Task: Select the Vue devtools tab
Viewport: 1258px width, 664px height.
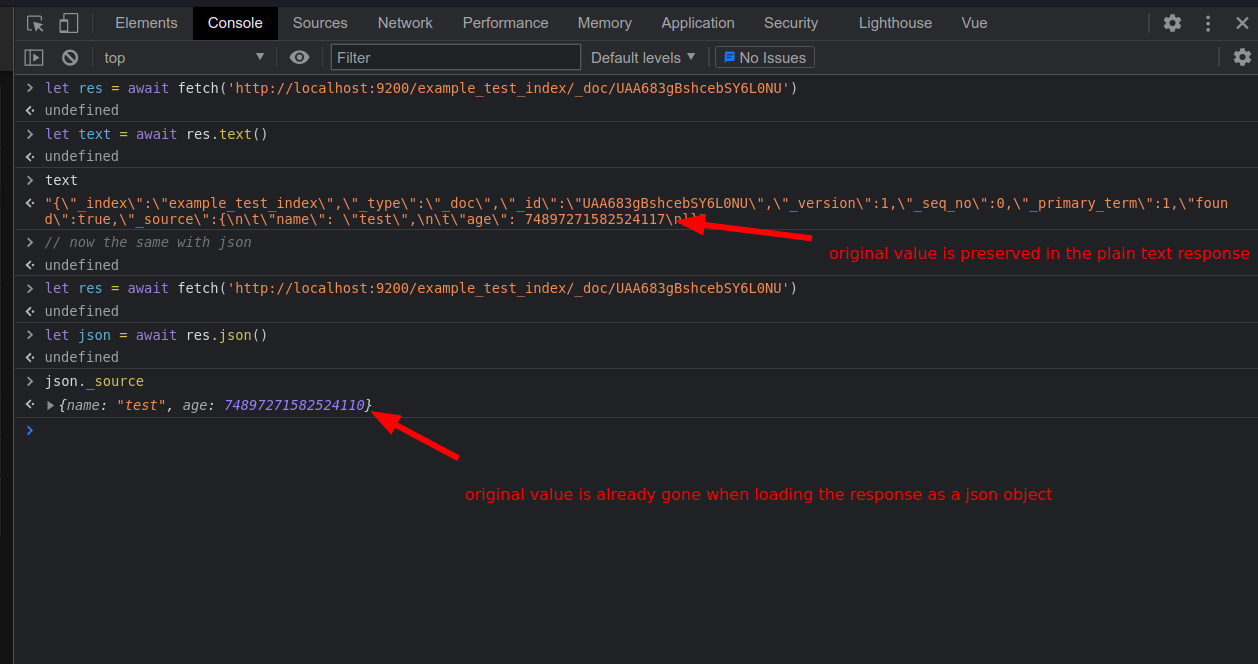Action: click(x=974, y=22)
